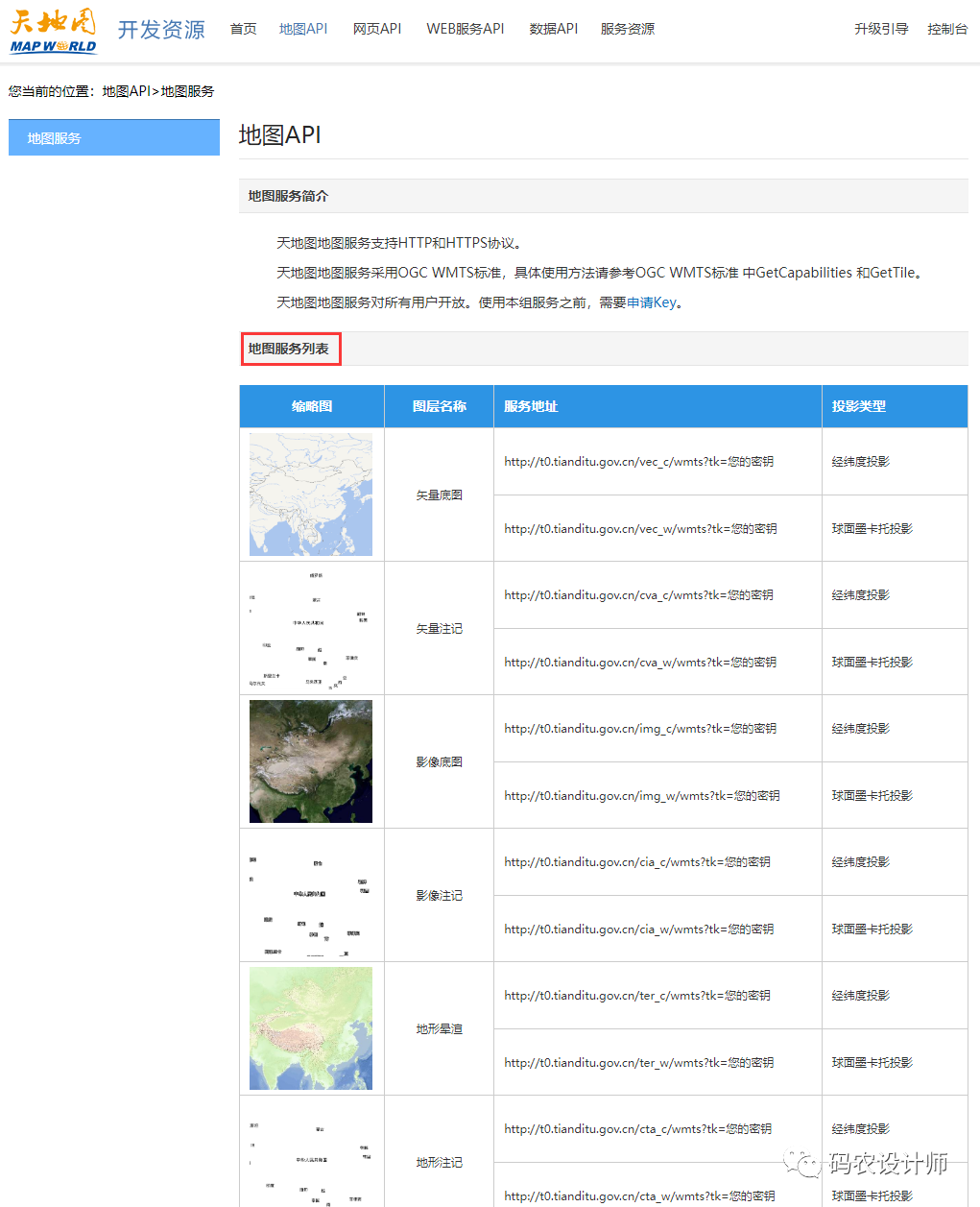The image size is (980, 1207).
Task: Open the 升级引导 link
Action: [881, 29]
